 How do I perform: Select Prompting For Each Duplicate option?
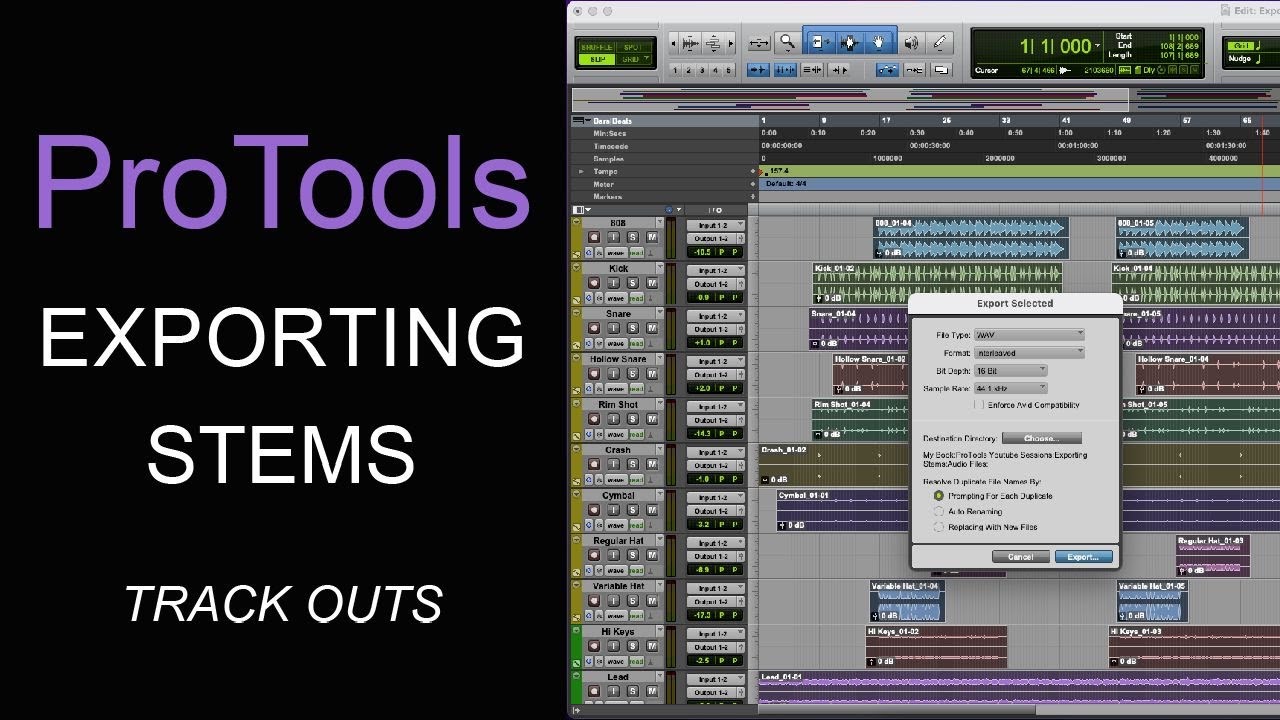click(939, 495)
